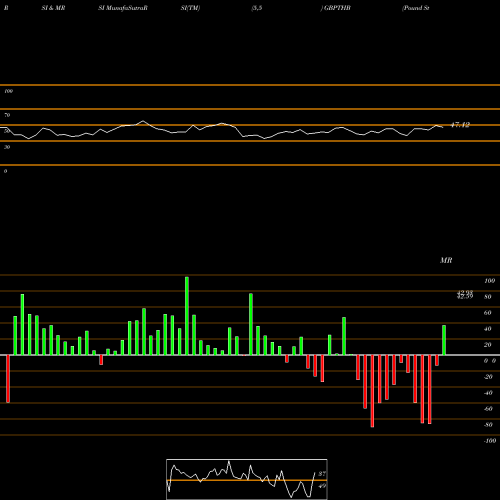Select the RSI panel '70' level label
The image size is (500, 500).
pos(7,115)
